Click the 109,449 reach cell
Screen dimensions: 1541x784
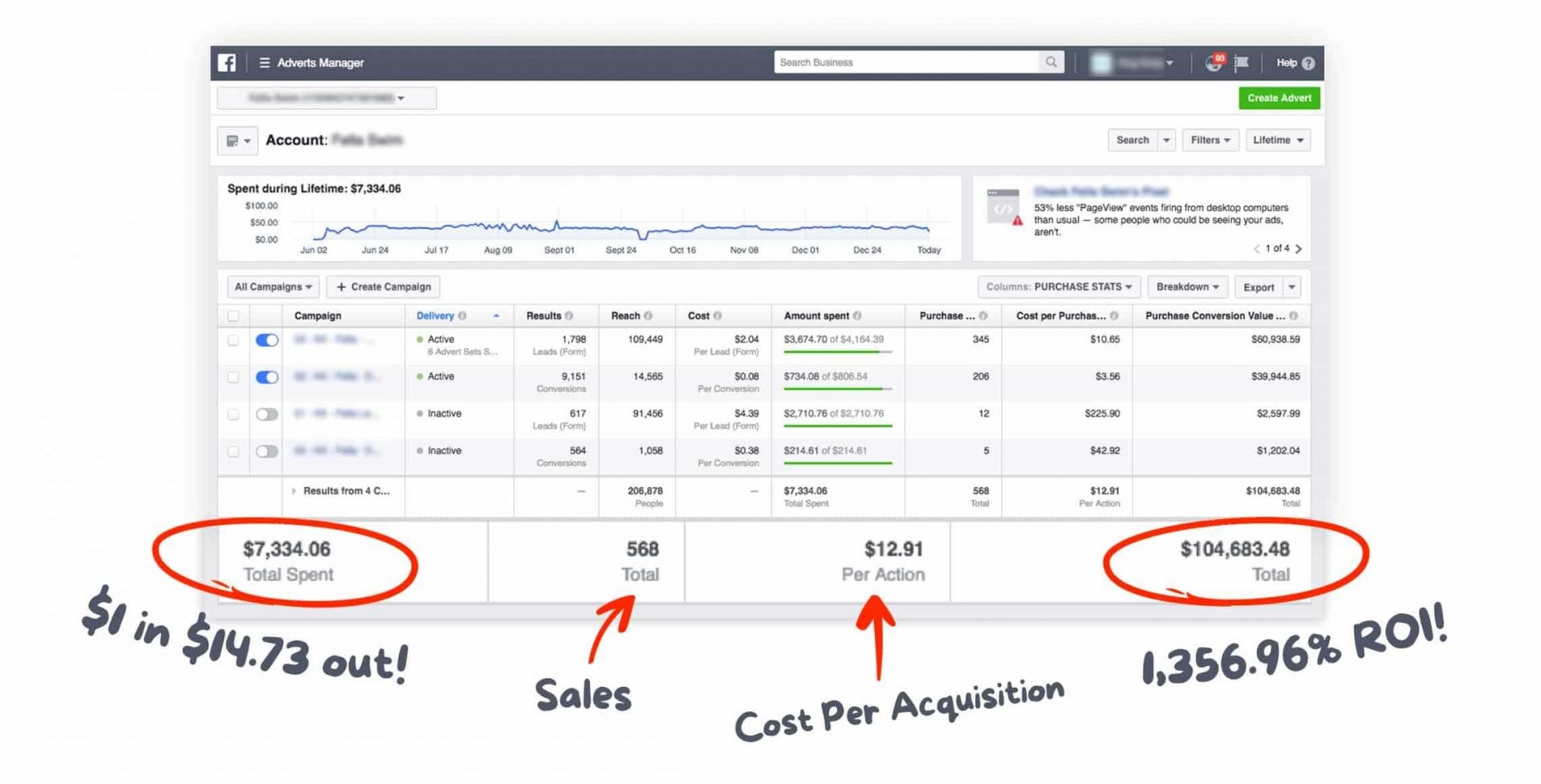[645, 340]
